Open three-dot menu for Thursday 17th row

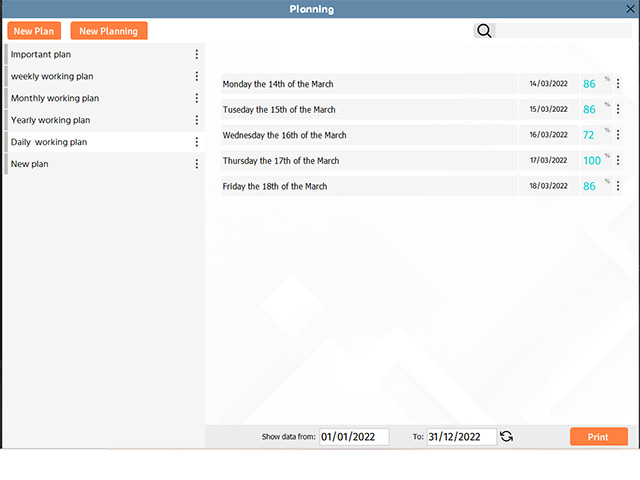(618, 160)
